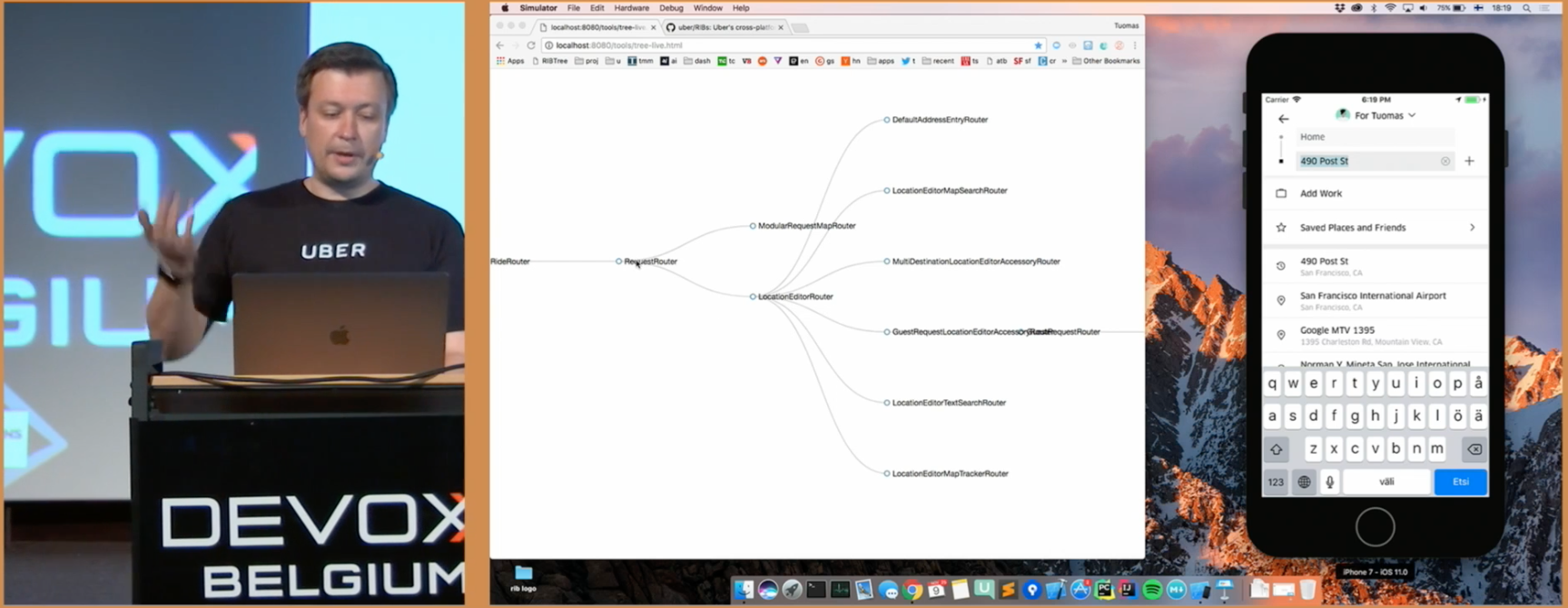Screen dimensions: 1568x608
Task: Open Xcode from the Dock
Action: pyautogui.click(x=1056, y=590)
